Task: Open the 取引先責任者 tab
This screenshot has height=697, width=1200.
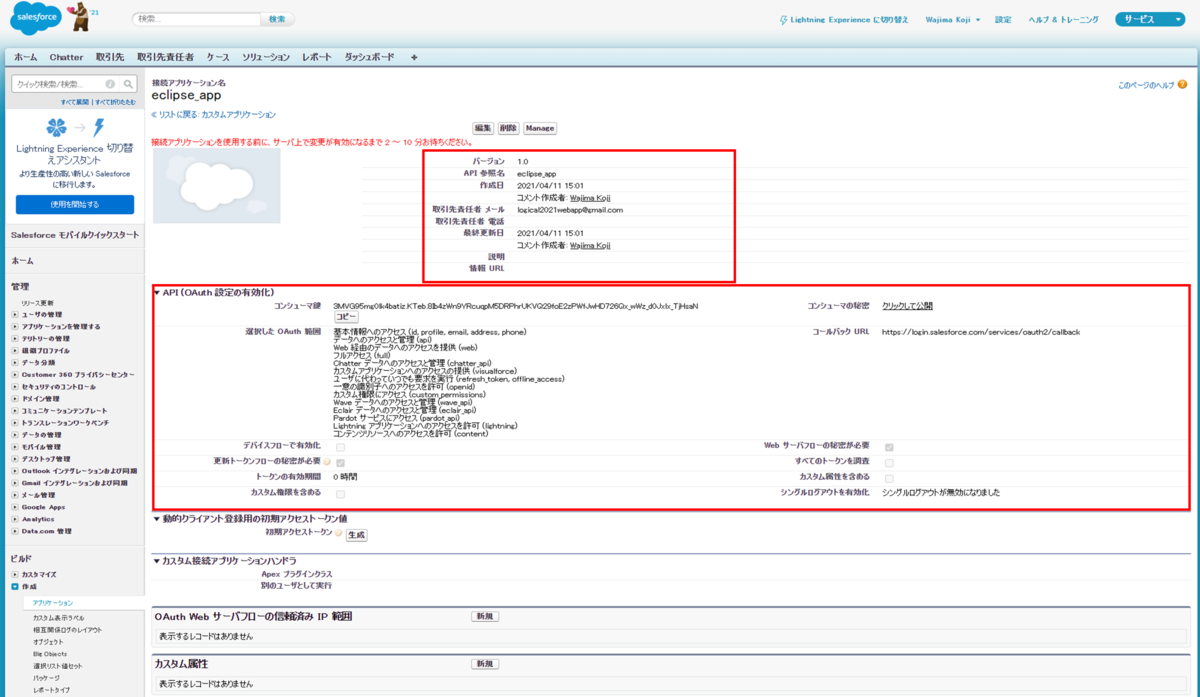Action: pyautogui.click(x=165, y=58)
